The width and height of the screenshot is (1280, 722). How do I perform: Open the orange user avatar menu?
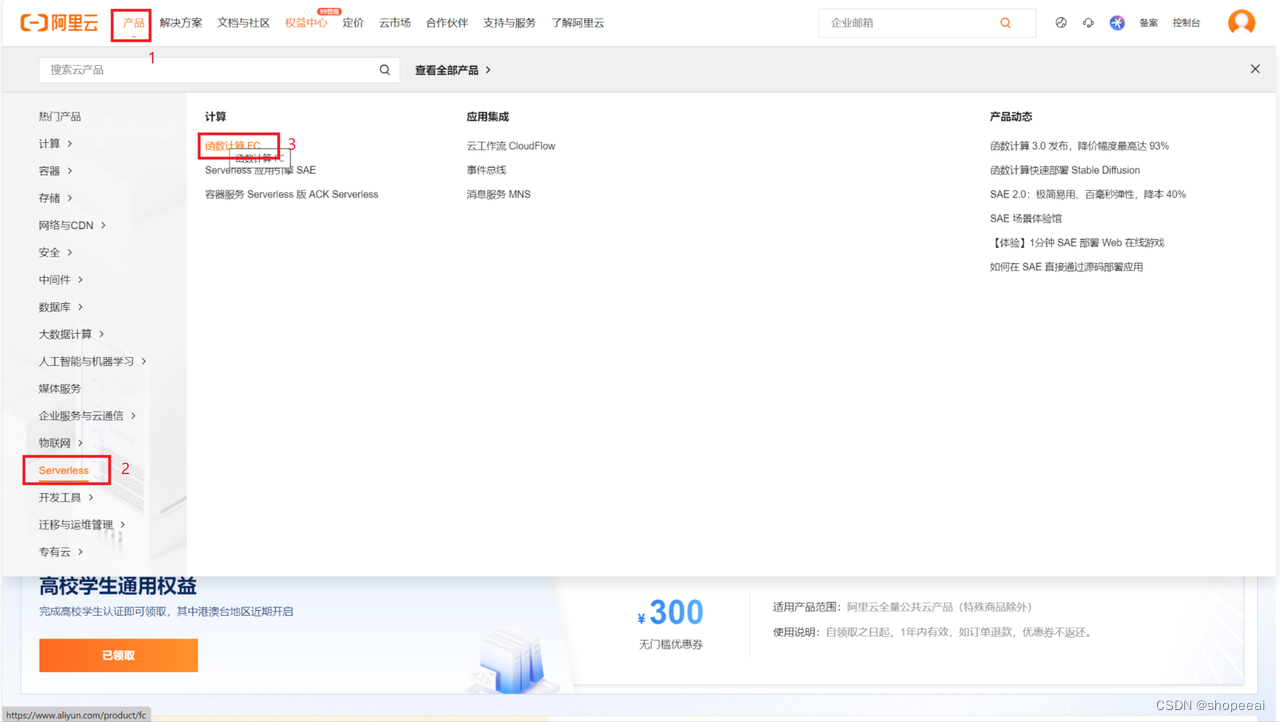click(x=1241, y=22)
